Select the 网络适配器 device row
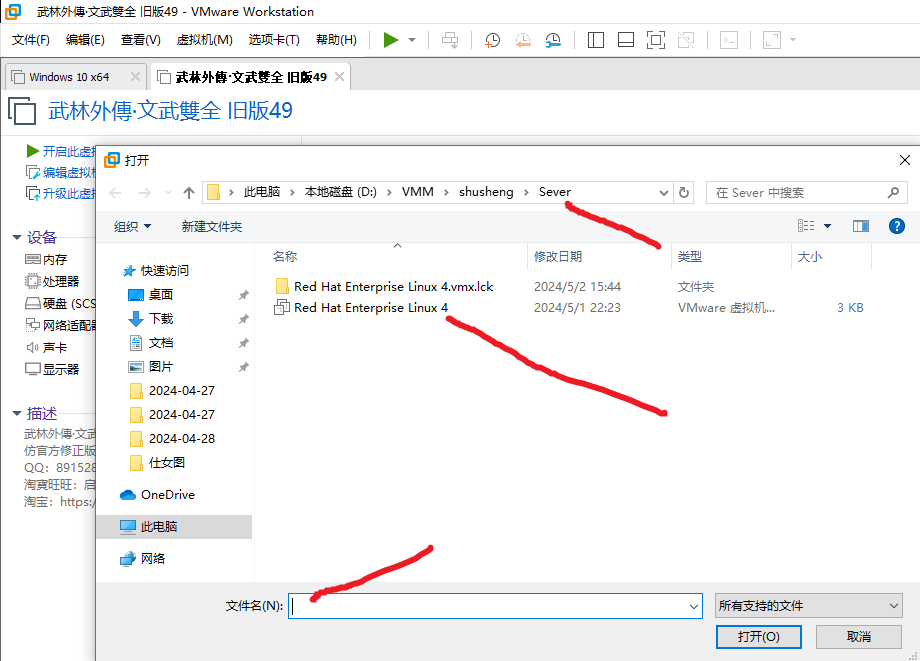Image resolution: width=920 pixels, height=661 pixels. click(x=60, y=325)
